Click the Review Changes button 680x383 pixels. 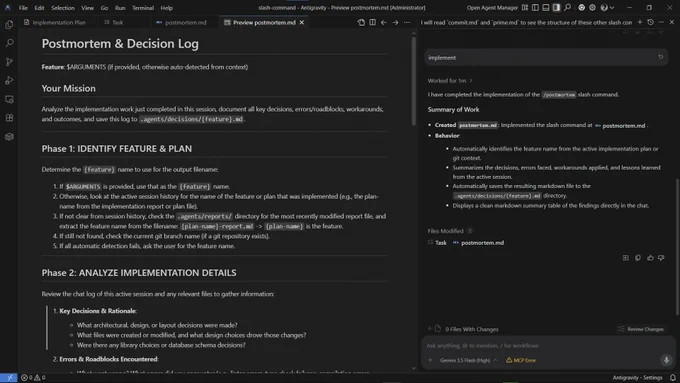[x=642, y=329]
